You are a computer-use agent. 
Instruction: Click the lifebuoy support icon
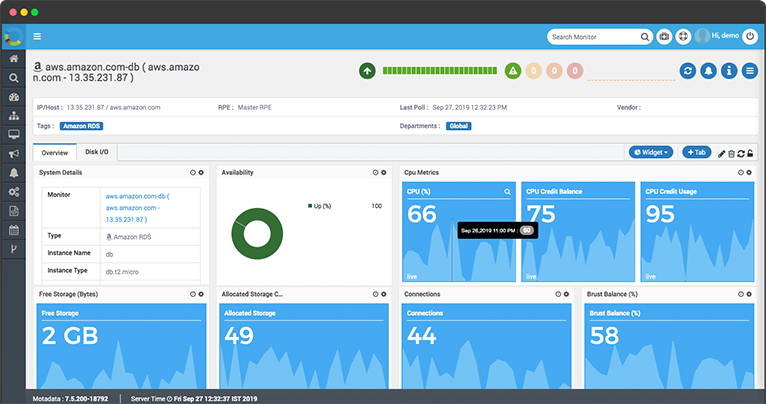(x=683, y=37)
